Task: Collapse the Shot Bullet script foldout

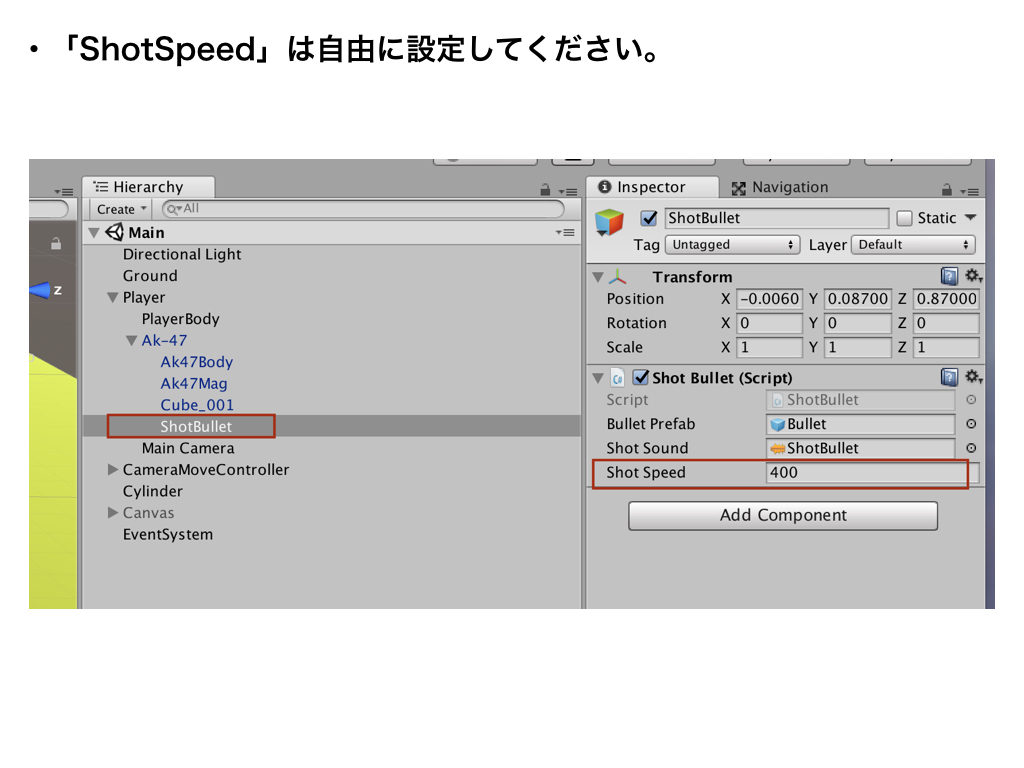Action: (x=598, y=377)
